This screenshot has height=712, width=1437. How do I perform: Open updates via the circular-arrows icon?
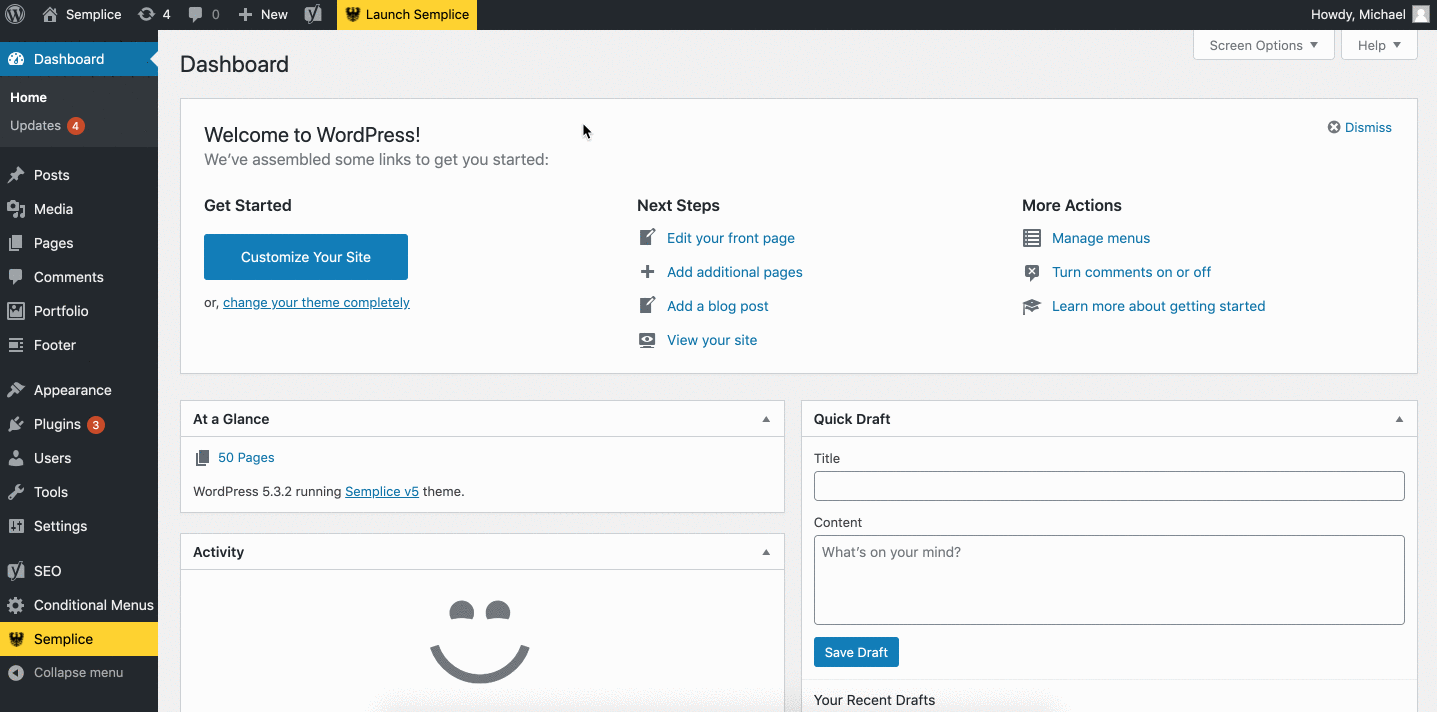146,14
